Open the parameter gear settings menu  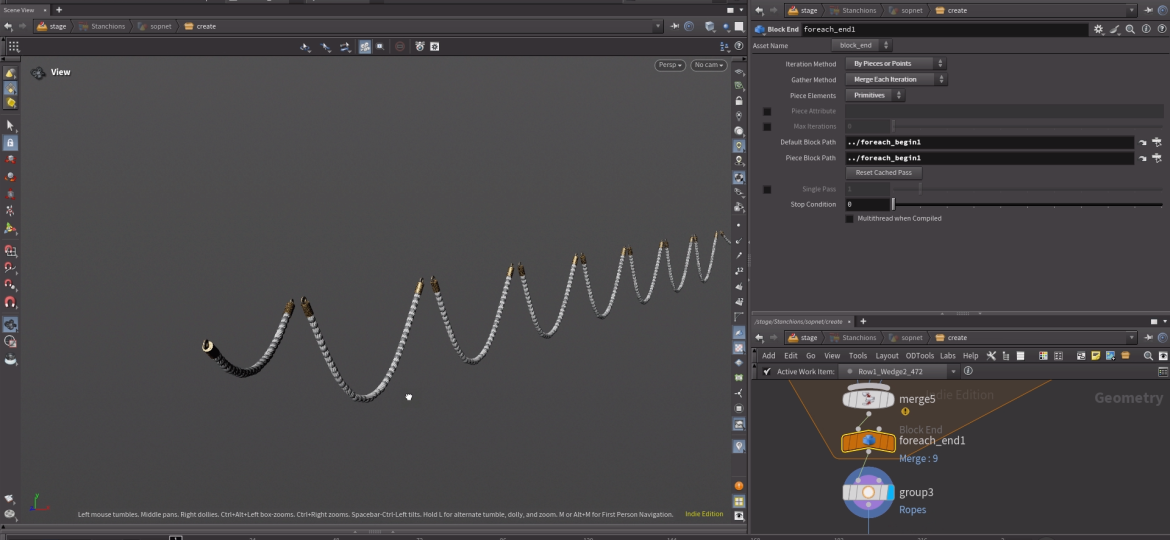pyautogui.click(x=1099, y=30)
